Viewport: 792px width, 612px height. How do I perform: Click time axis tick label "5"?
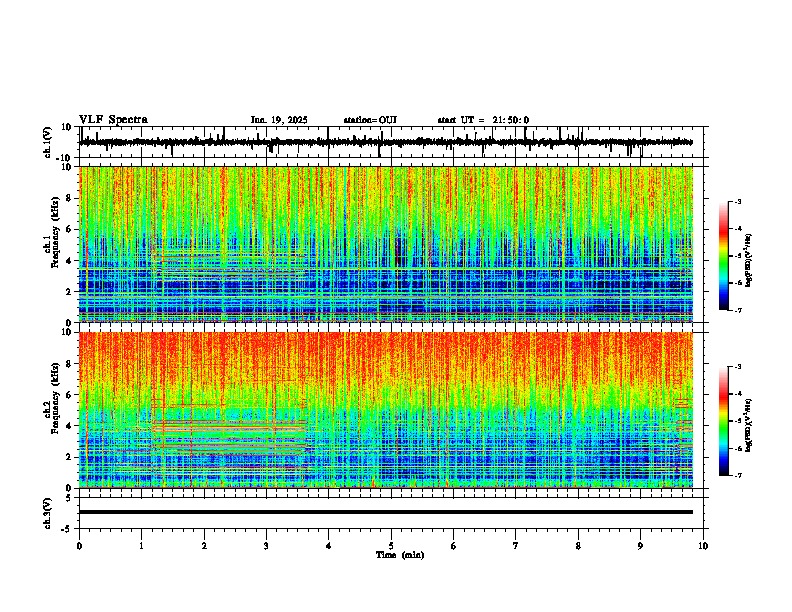[x=391, y=546]
